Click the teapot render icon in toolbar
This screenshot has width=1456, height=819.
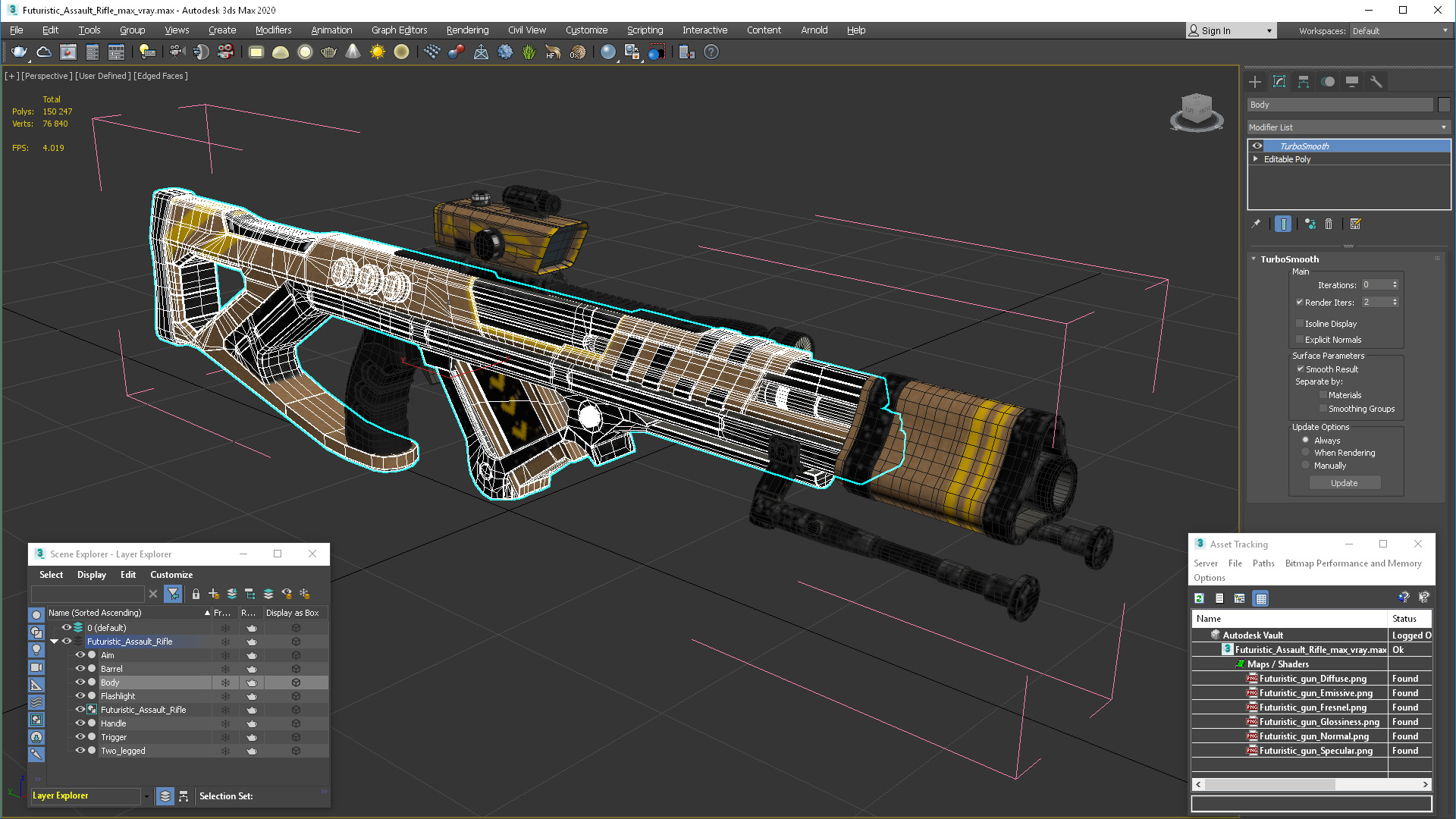pyautogui.click(x=19, y=52)
